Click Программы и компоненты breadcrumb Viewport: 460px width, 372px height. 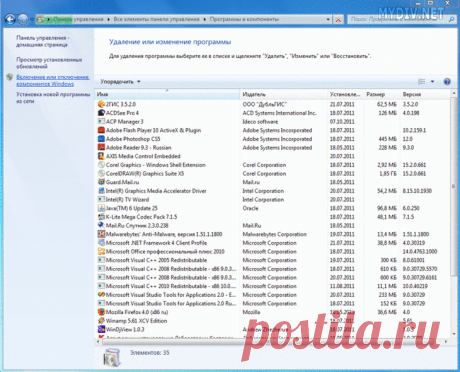tap(244, 19)
